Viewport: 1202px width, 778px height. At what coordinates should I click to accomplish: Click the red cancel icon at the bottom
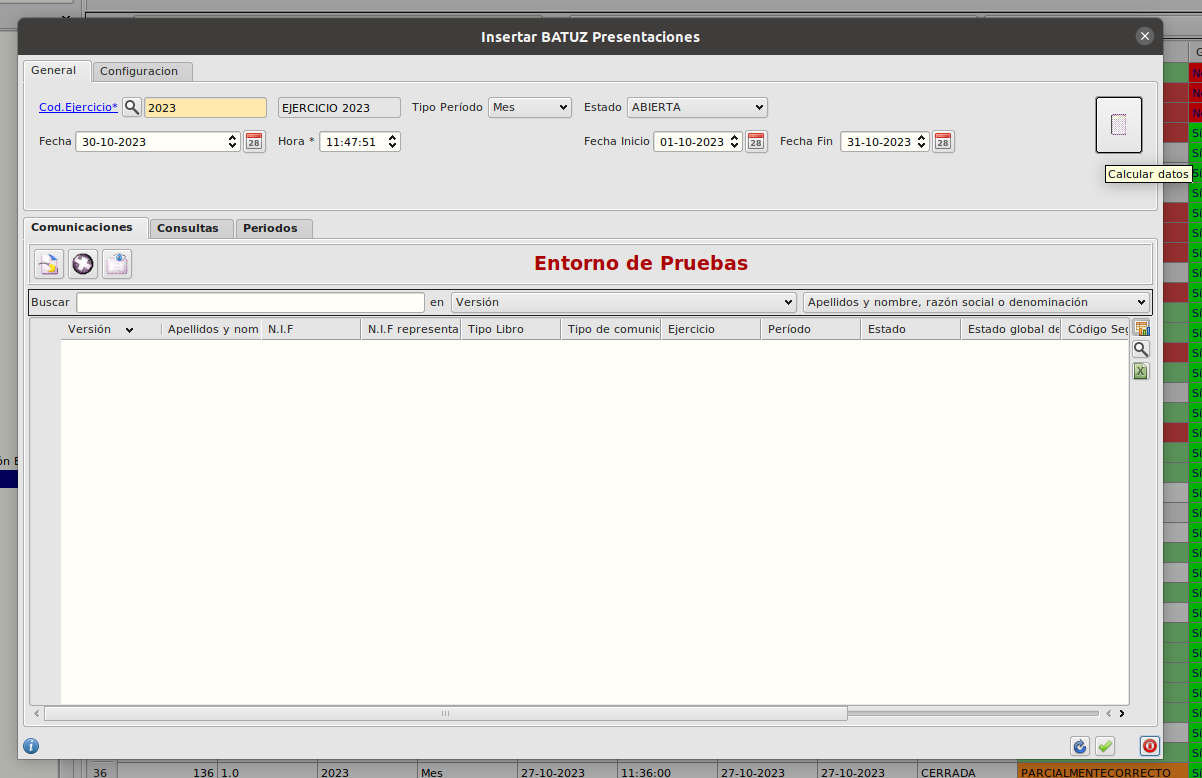(x=1150, y=746)
